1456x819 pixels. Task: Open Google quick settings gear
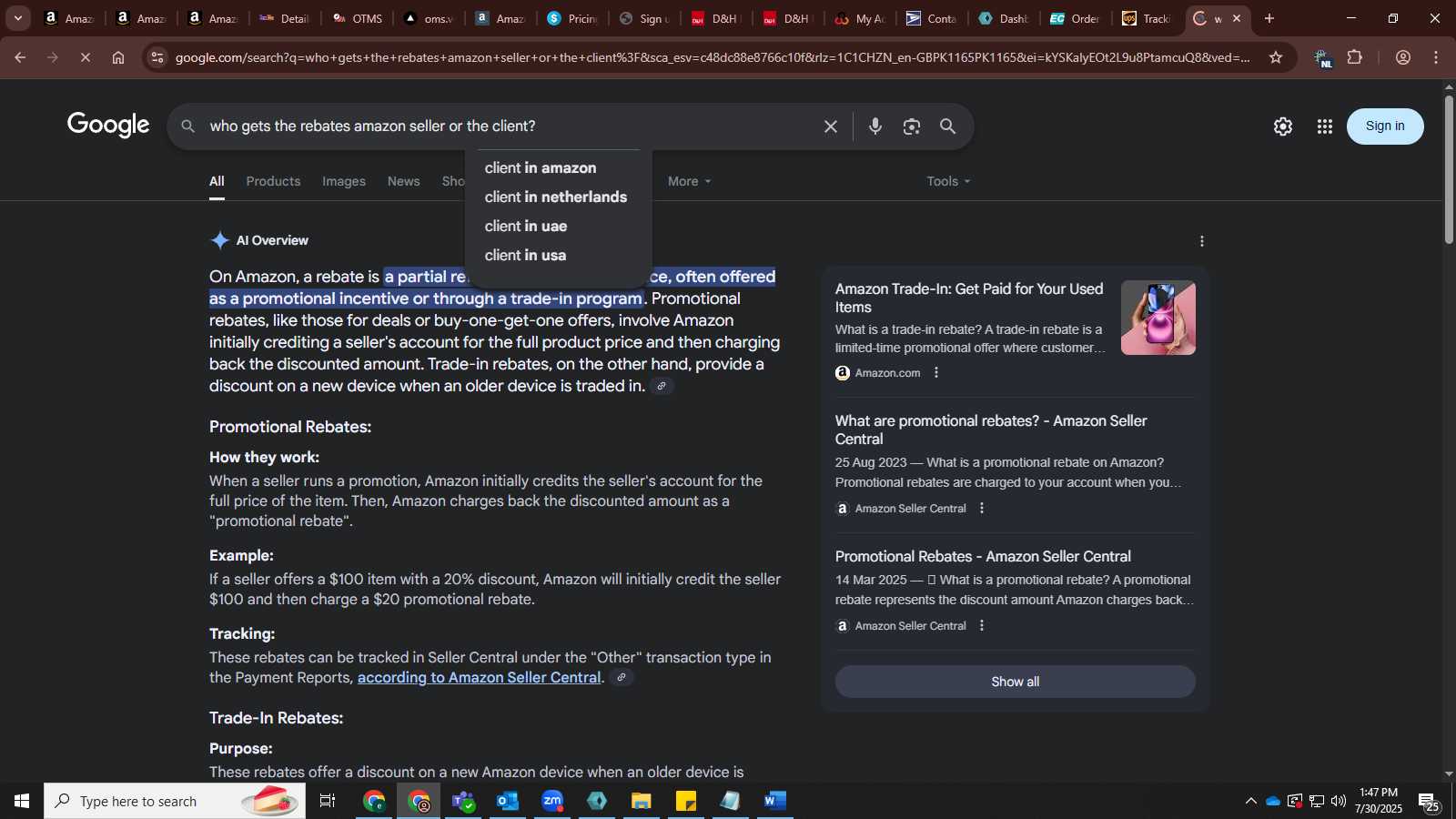[1283, 126]
